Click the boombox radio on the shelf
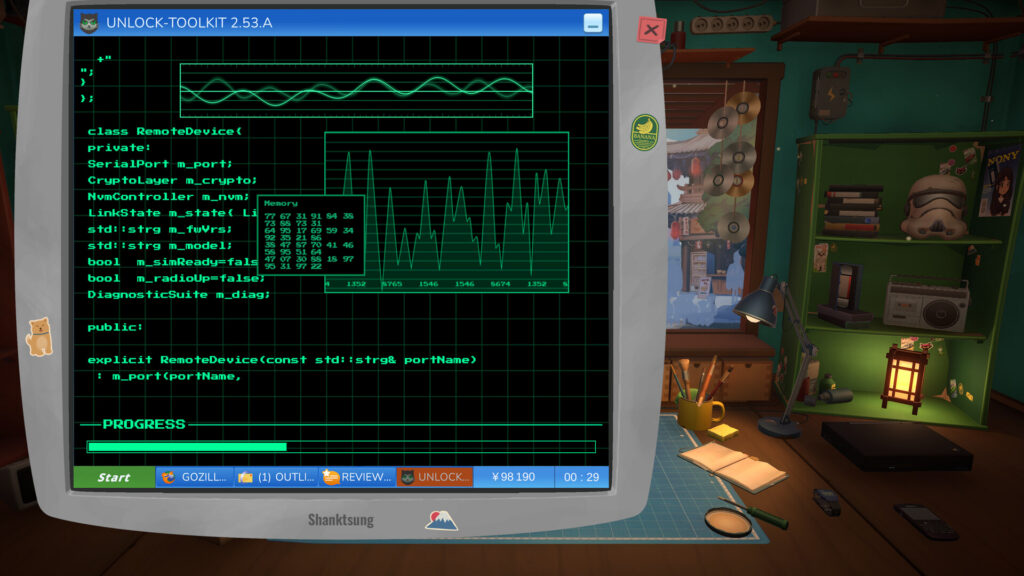Screen dimensions: 1024x576 click(926, 304)
